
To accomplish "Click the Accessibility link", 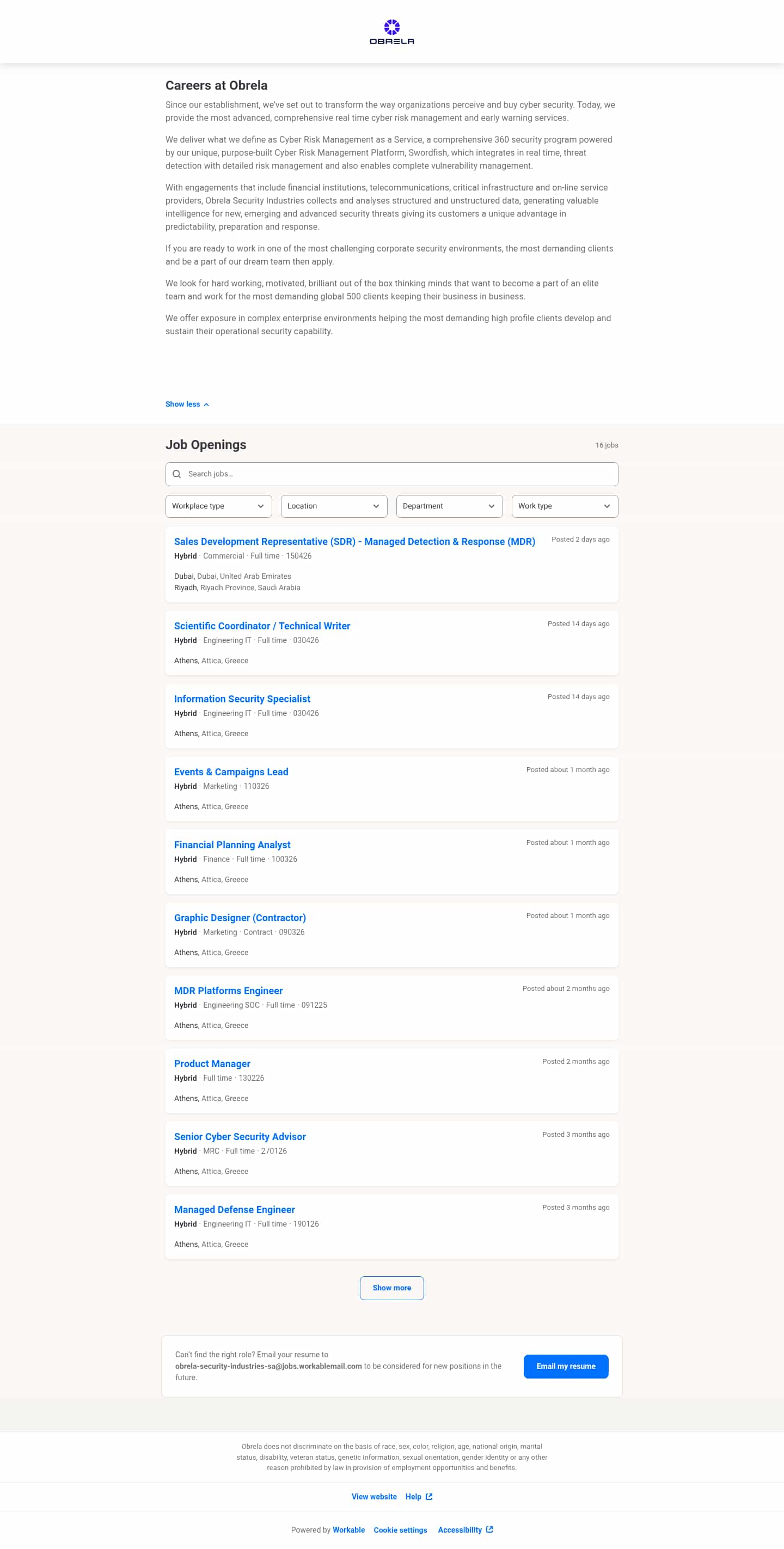I will [x=460, y=1530].
